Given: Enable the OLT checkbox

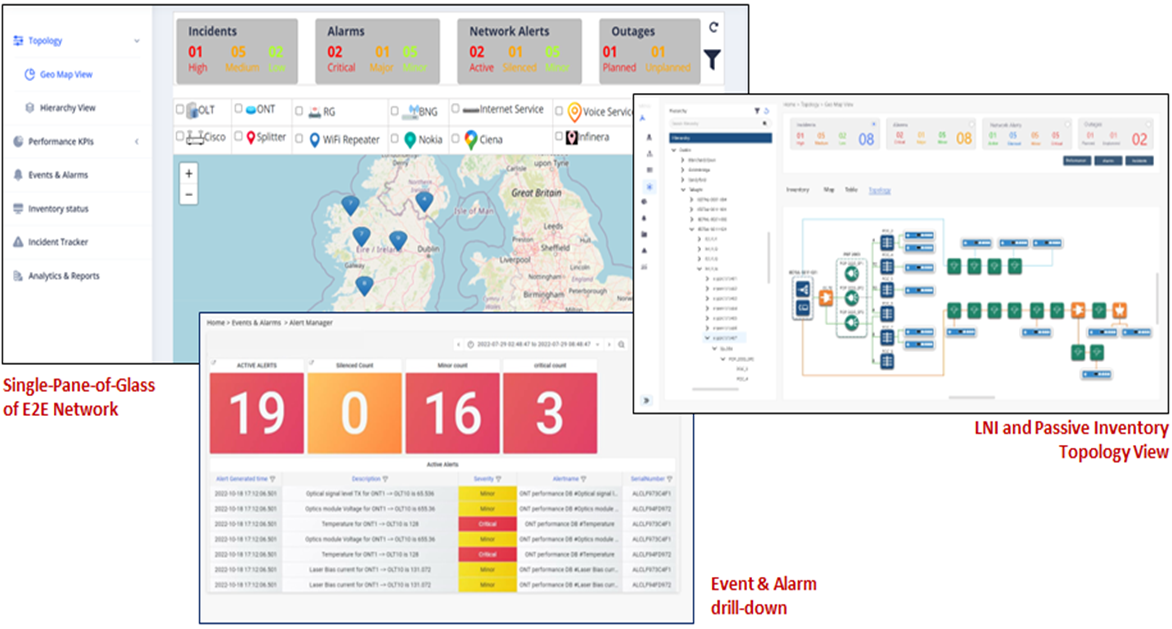Looking at the screenshot, I should click(x=179, y=109).
